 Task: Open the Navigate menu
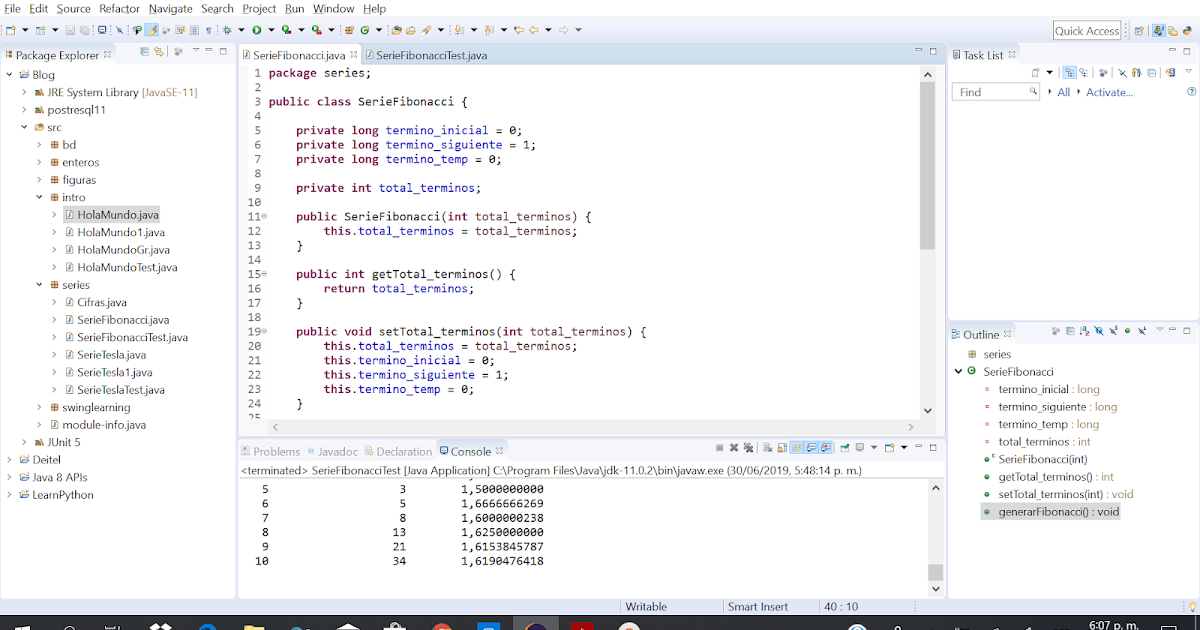tap(170, 8)
